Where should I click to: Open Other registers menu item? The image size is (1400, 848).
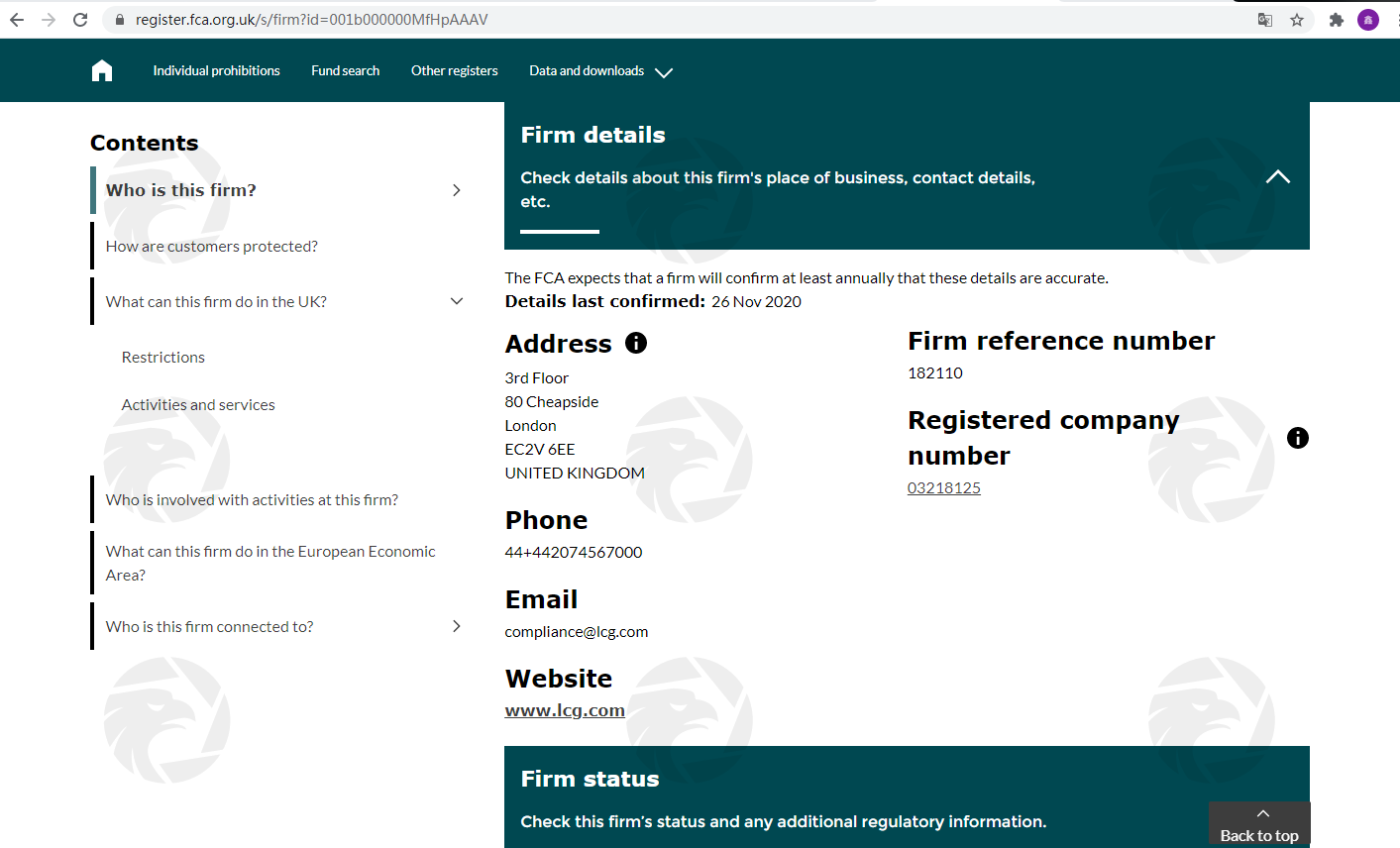coord(455,70)
